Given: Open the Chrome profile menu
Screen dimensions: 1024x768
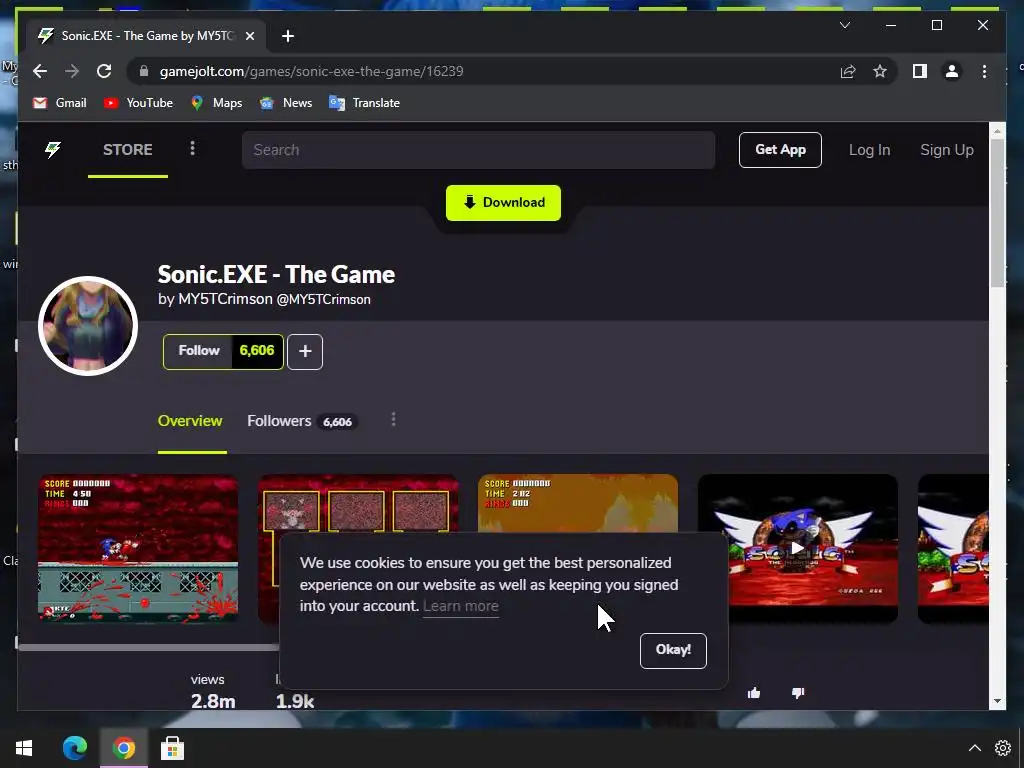Looking at the screenshot, I should click(952, 71).
